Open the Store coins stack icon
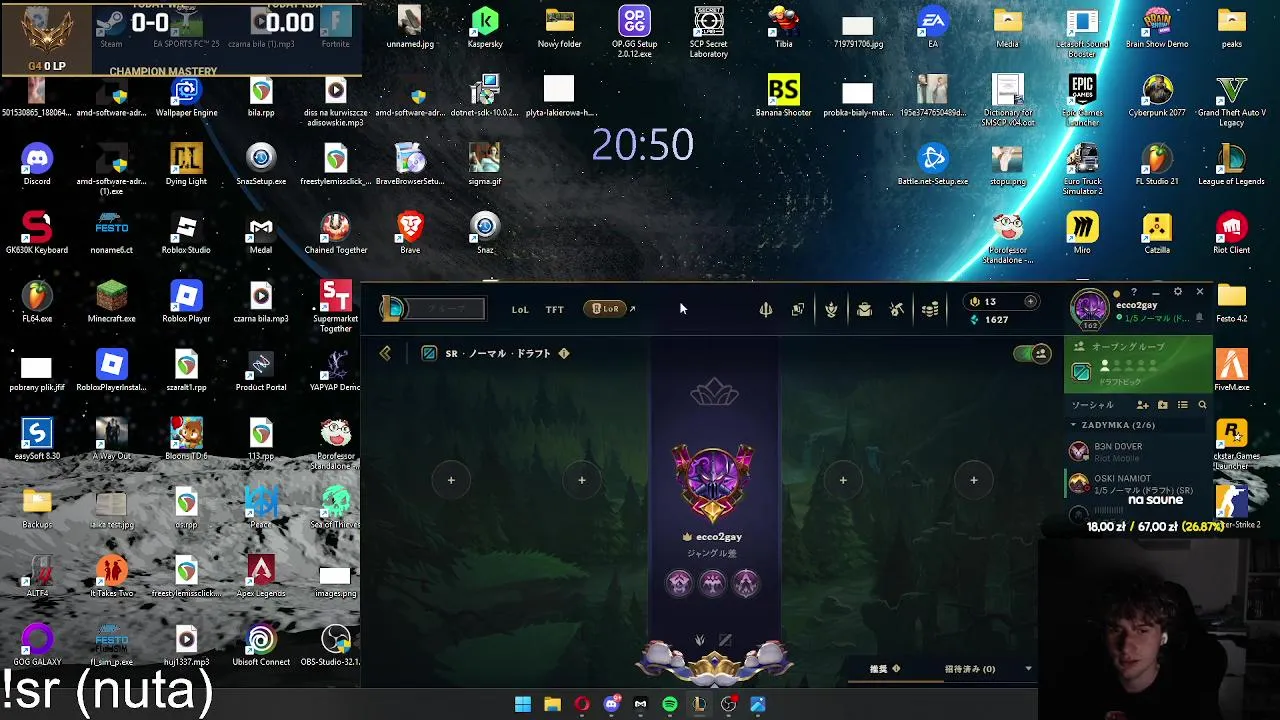 [930, 309]
